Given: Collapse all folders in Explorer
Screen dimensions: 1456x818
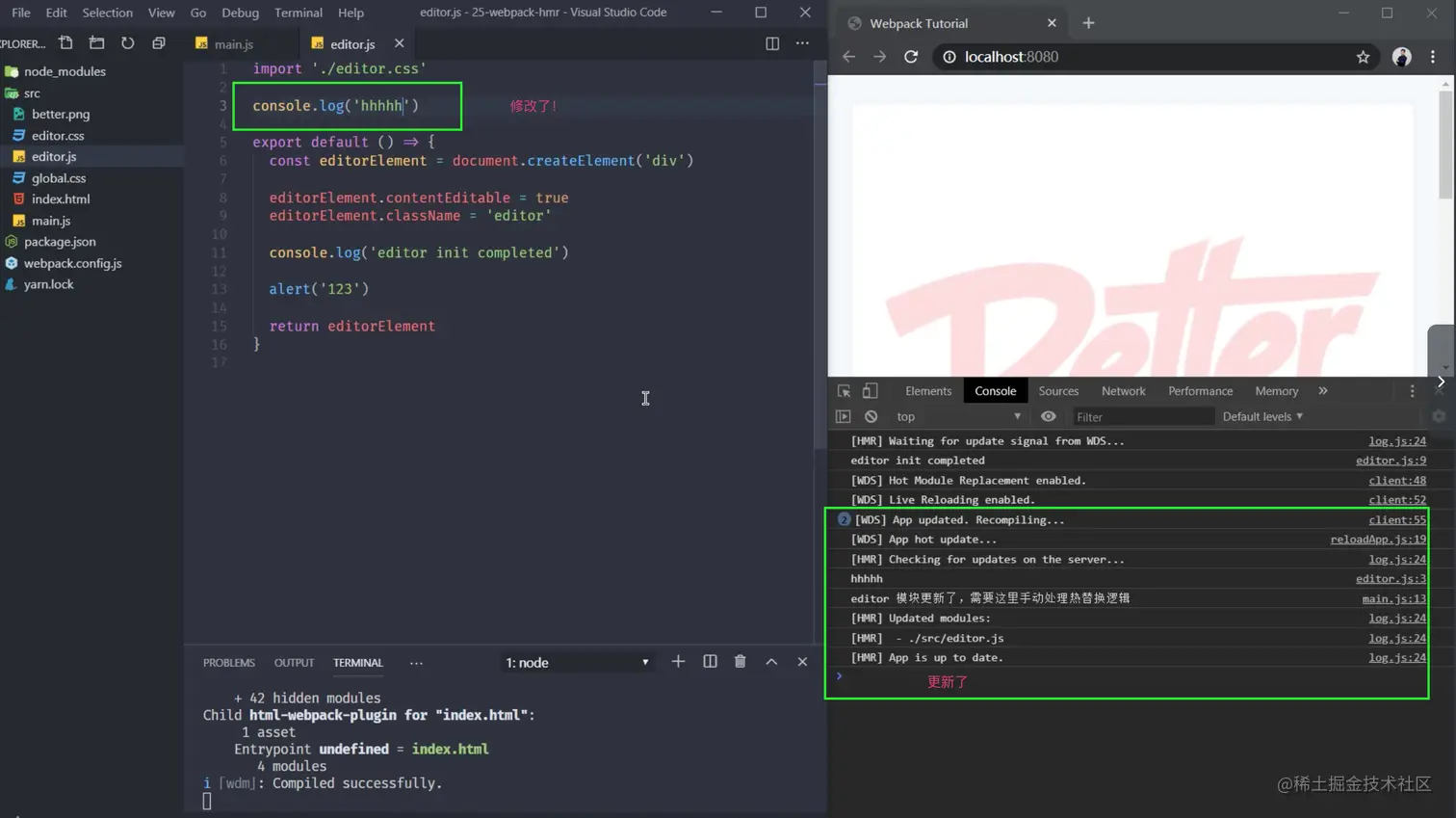Looking at the screenshot, I should point(159,43).
